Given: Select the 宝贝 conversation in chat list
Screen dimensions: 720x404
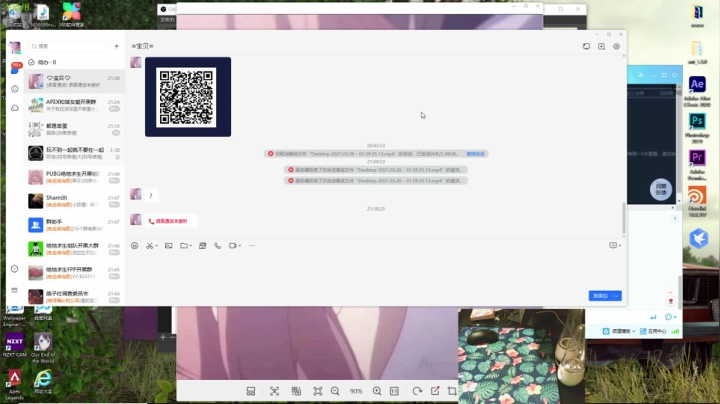Looking at the screenshot, I should tap(74, 81).
